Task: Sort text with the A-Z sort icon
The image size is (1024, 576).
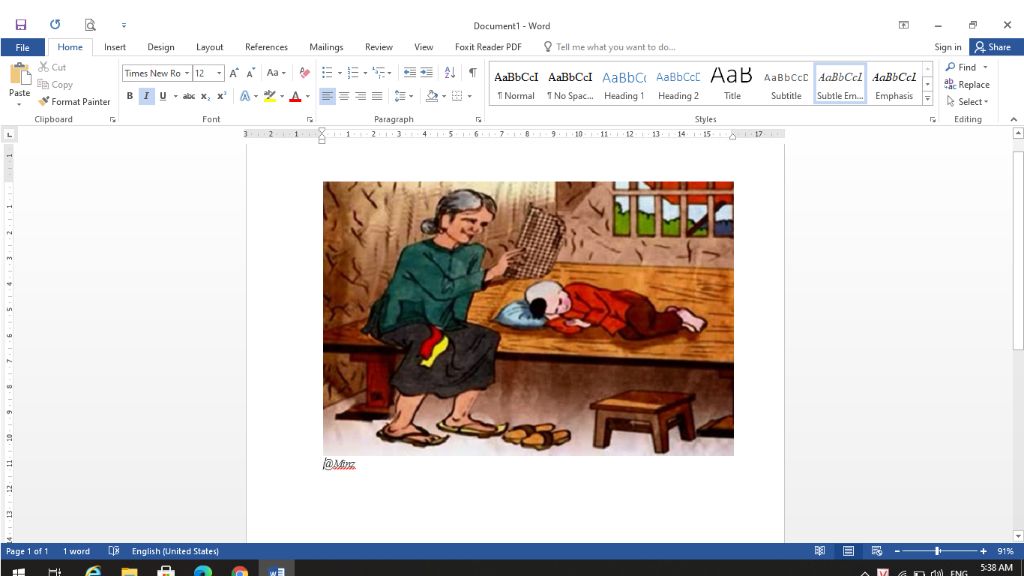Action: point(450,72)
